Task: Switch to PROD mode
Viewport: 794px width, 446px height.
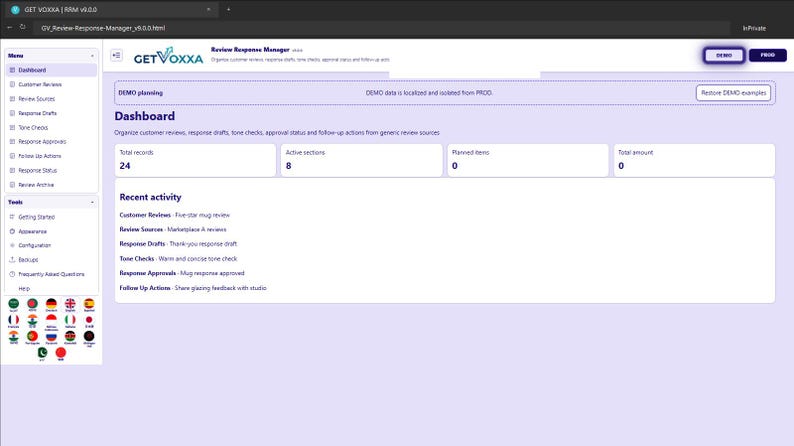Action: point(767,55)
